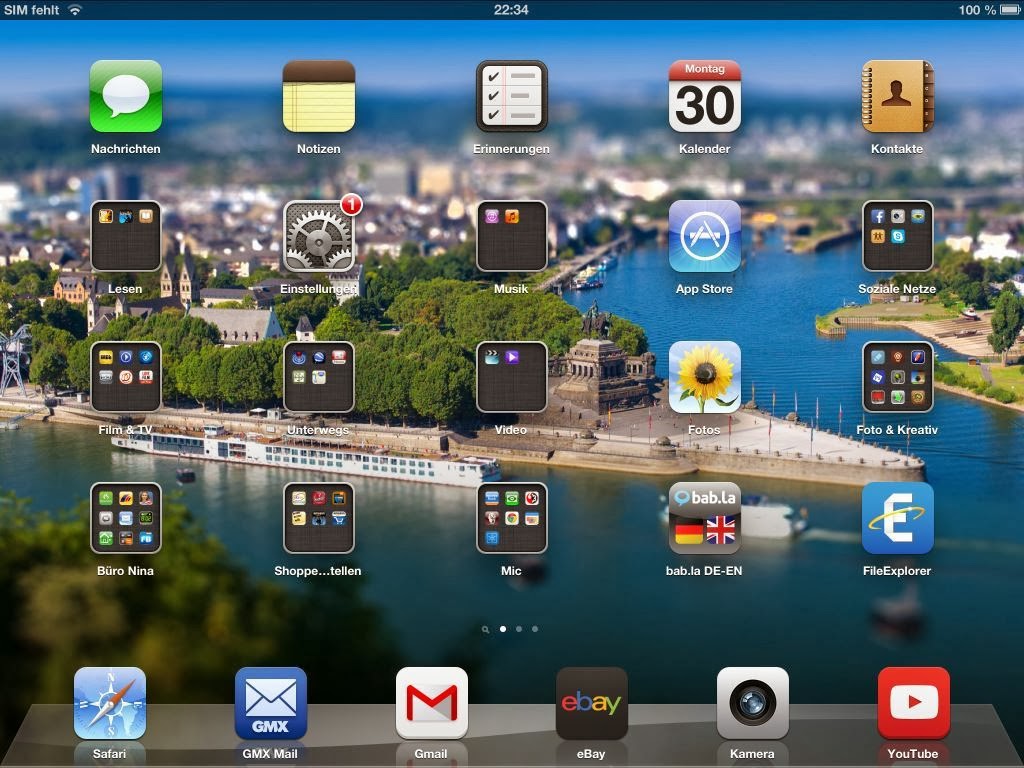Open the Büro Nina folder
This screenshot has height=768, width=1024.
coord(125,518)
